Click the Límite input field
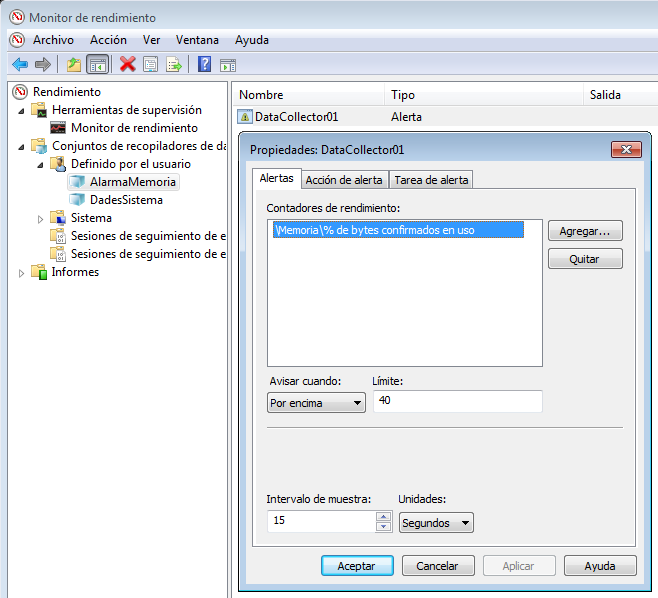The height and width of the screenshot is (598, 658). (x=457, y=401)
